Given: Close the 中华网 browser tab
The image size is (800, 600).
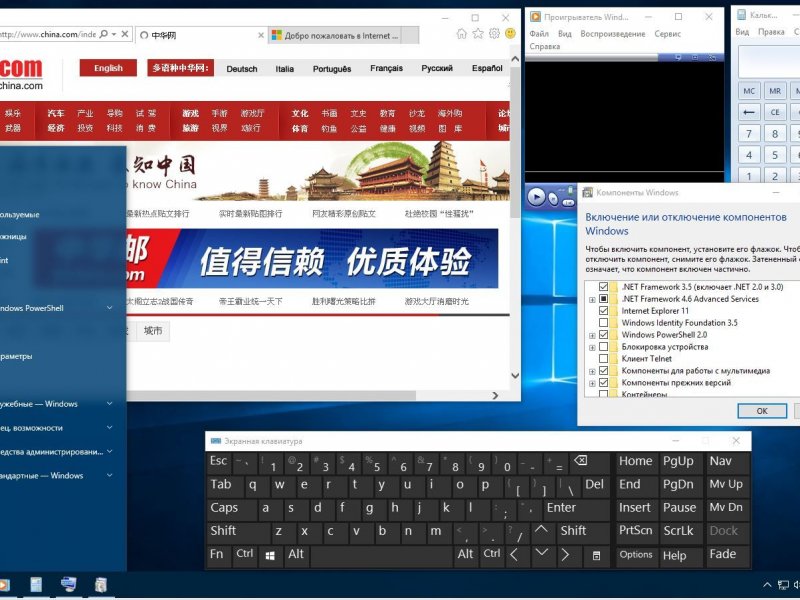Looking at the screenshot, I should [x=261, y=35].
